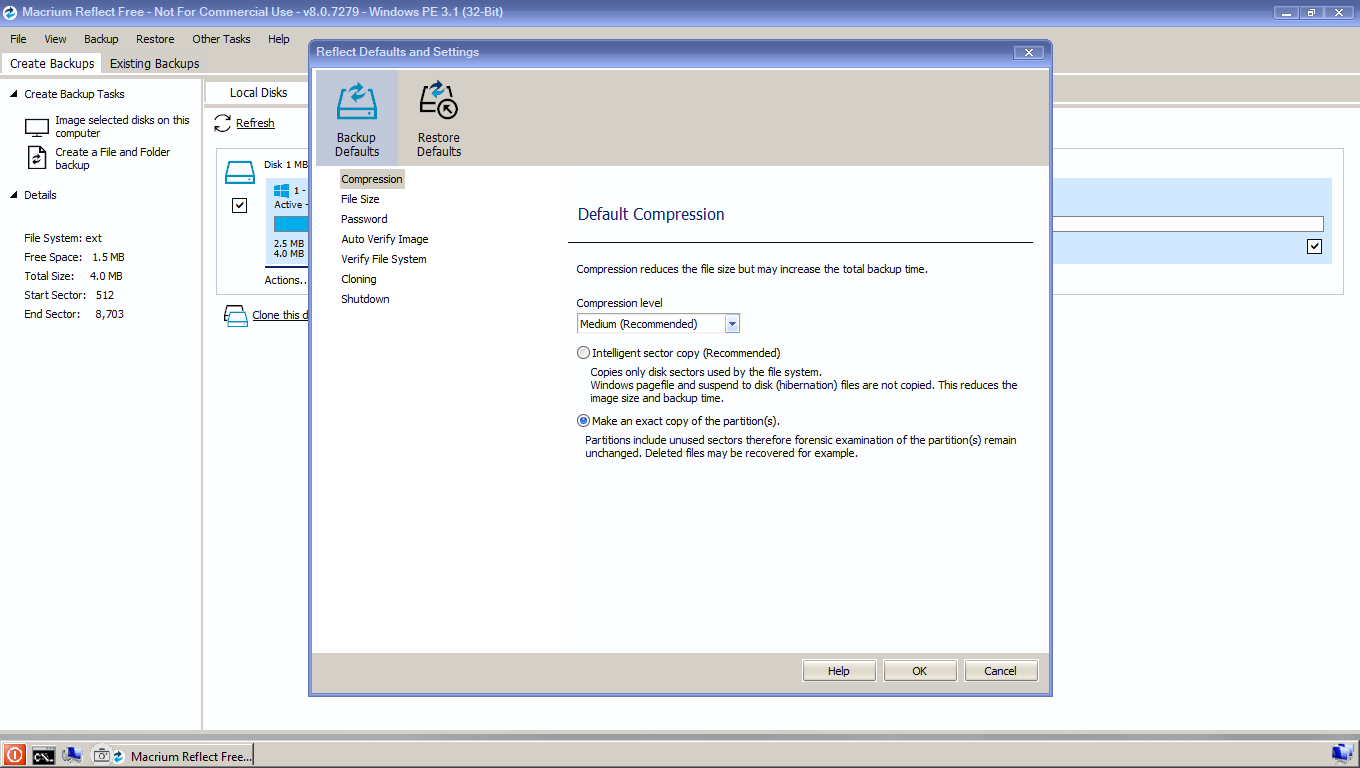Viewport: 1360px width, 768px height.
Task: Click the File and Folder backup icon
Action: point(37,158)
